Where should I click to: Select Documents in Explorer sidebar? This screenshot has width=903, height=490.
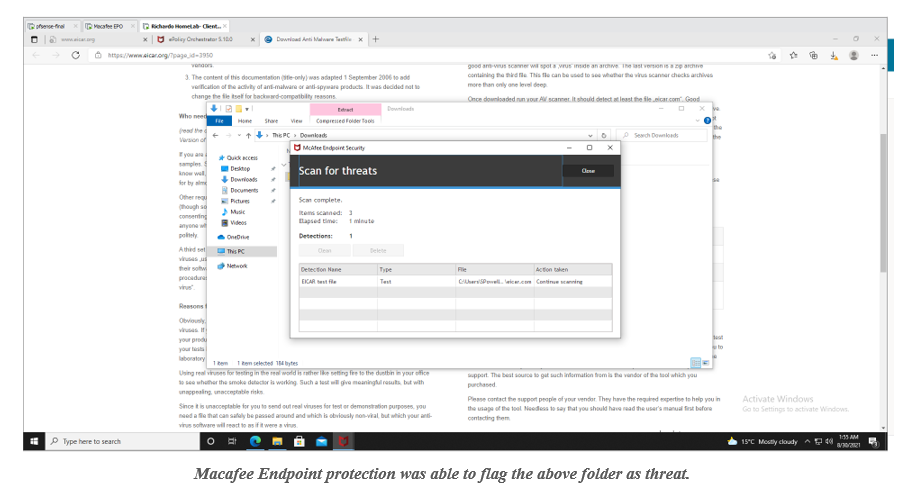coord(244,191)
